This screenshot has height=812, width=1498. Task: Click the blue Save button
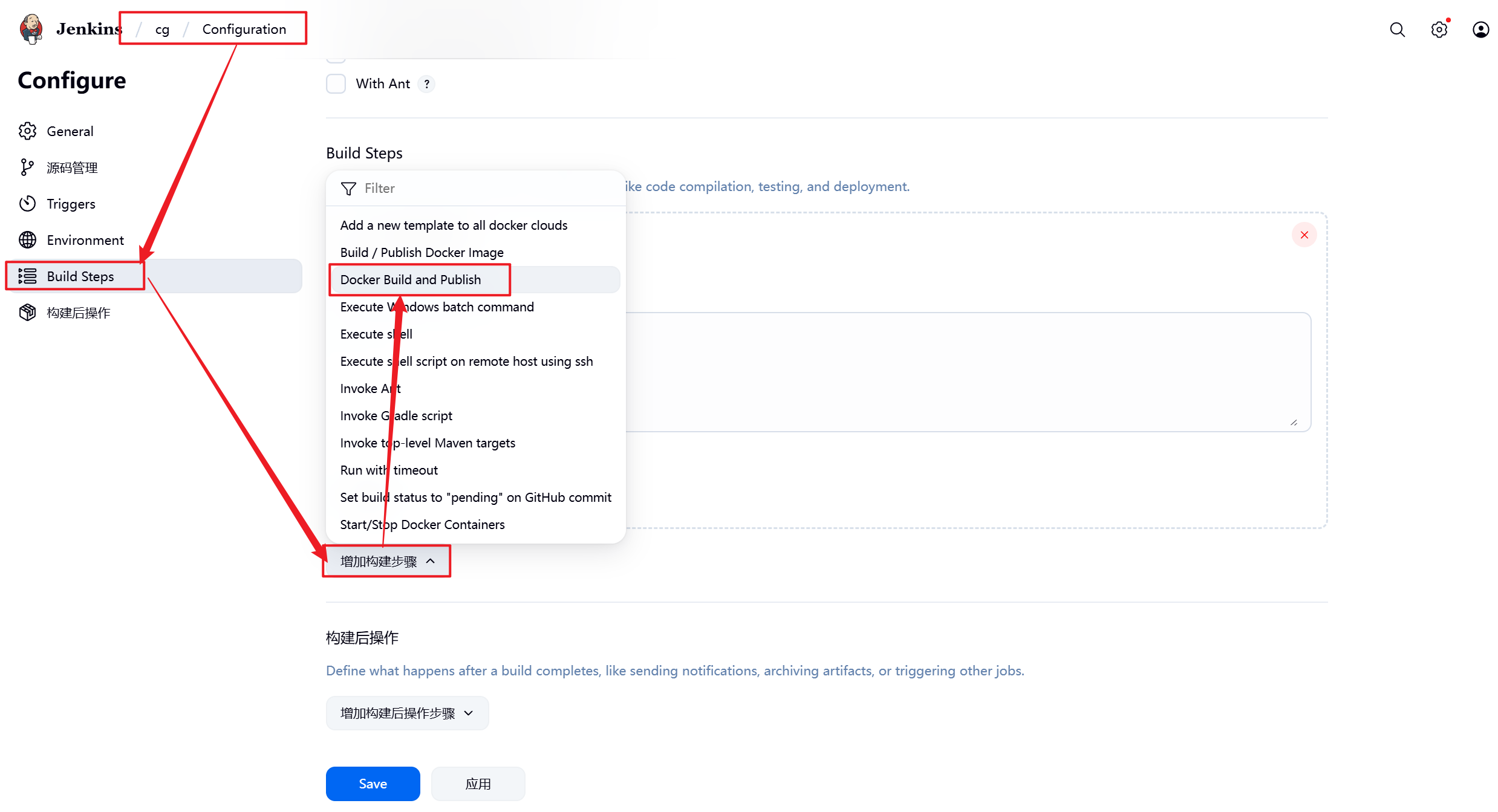pos(373,784)
